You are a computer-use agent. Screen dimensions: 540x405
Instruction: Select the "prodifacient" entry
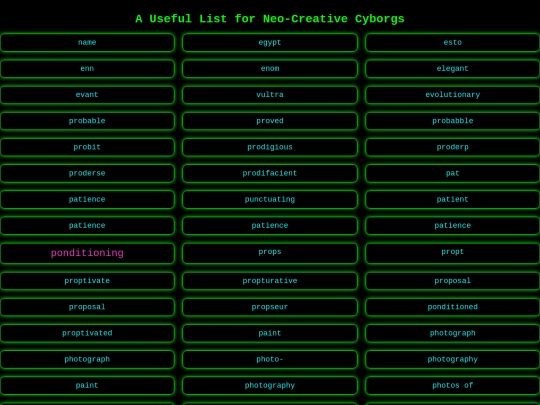tap(270, 173)
